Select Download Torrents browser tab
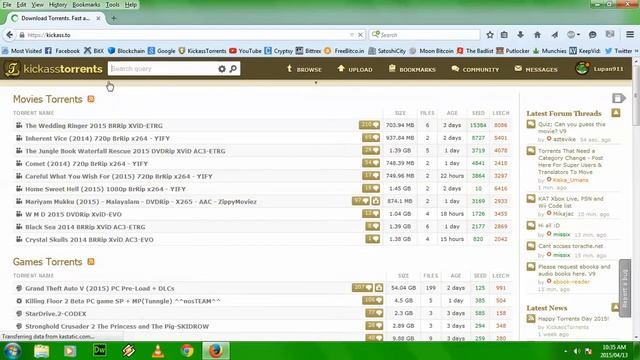This screenshot has width=640, height=360. pos(56,18)
